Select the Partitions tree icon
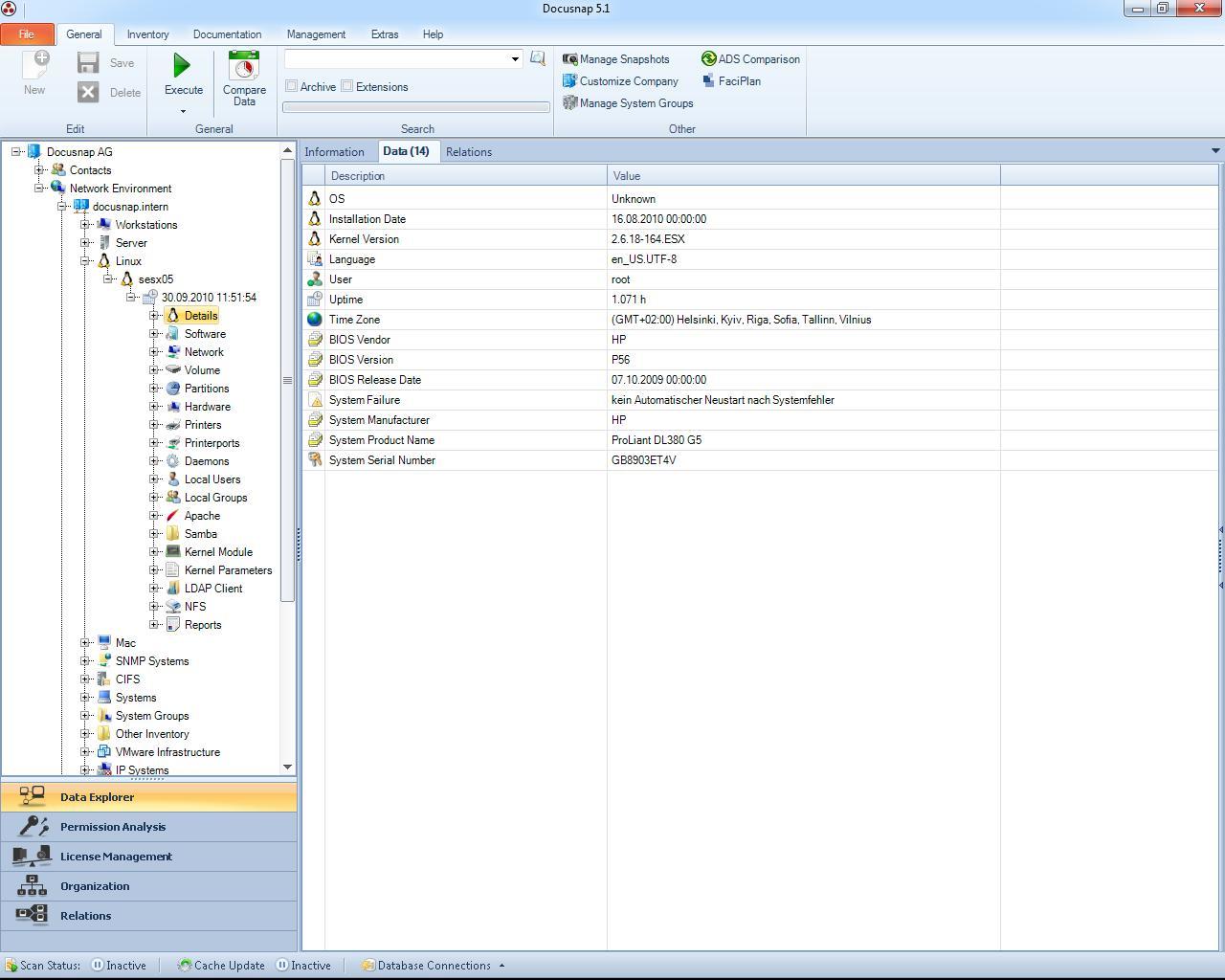This screenshot has height=980, width=1225. [172, 389]
